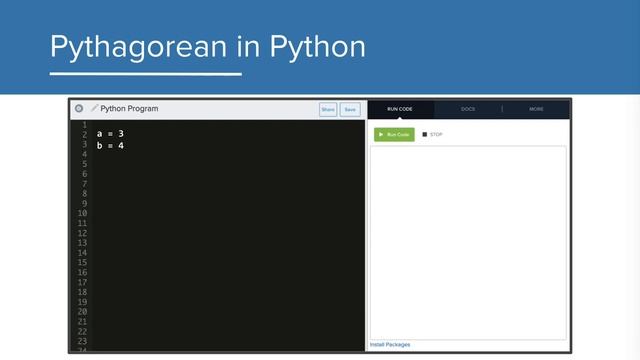Click the settings gear icon beside Python Program
This screenshot has width=640, height=360.
(x=79, y=108)
